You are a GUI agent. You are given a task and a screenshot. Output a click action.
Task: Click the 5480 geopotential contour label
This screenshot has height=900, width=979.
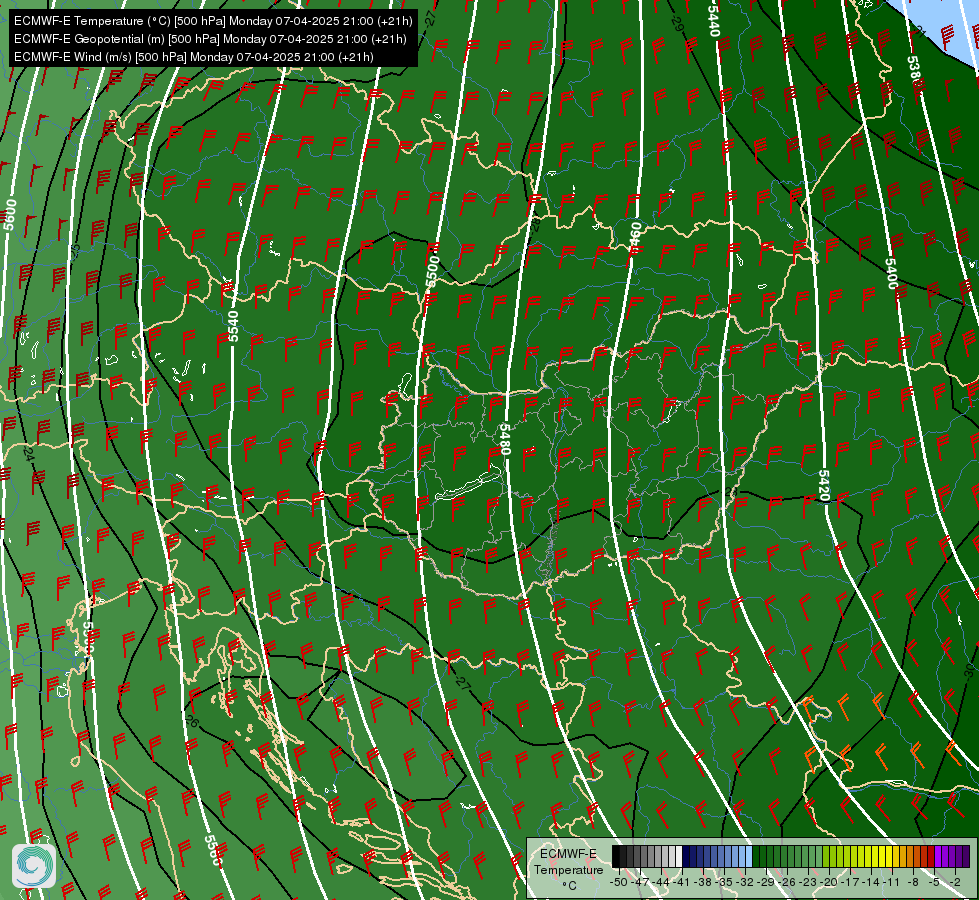click(504, 439)
